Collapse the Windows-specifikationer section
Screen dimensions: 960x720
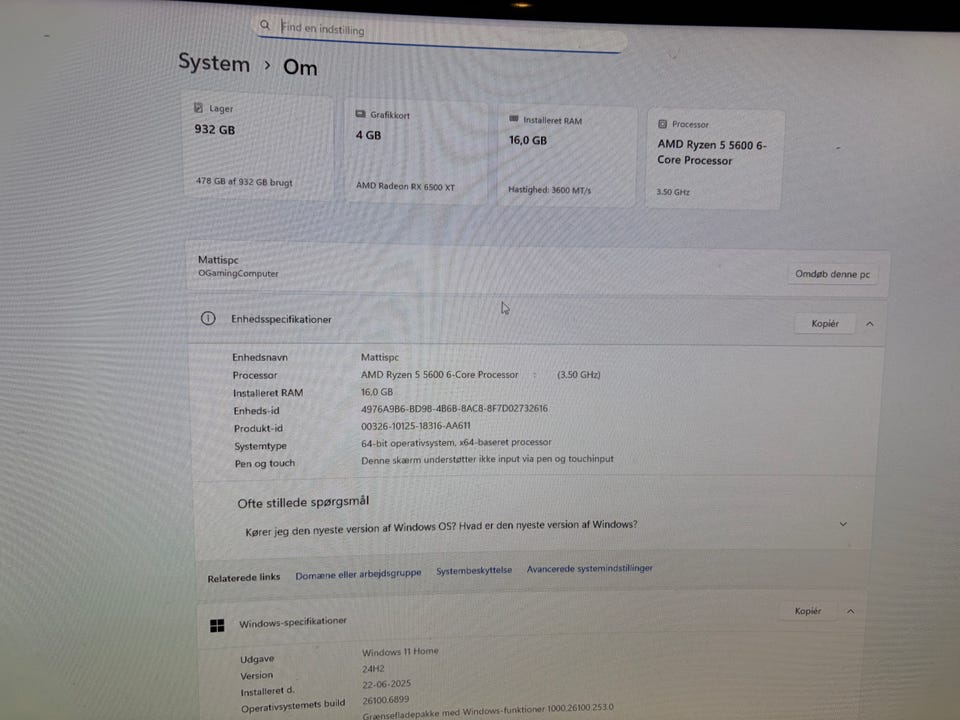point(850,611)
